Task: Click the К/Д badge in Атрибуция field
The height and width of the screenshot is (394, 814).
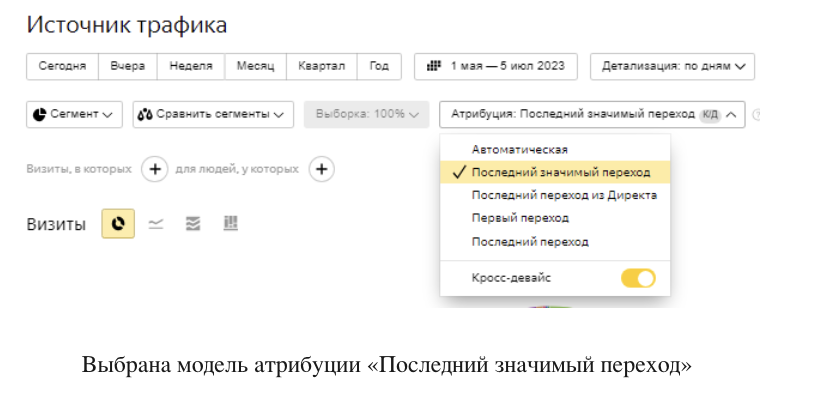Action: click(710, 115)
